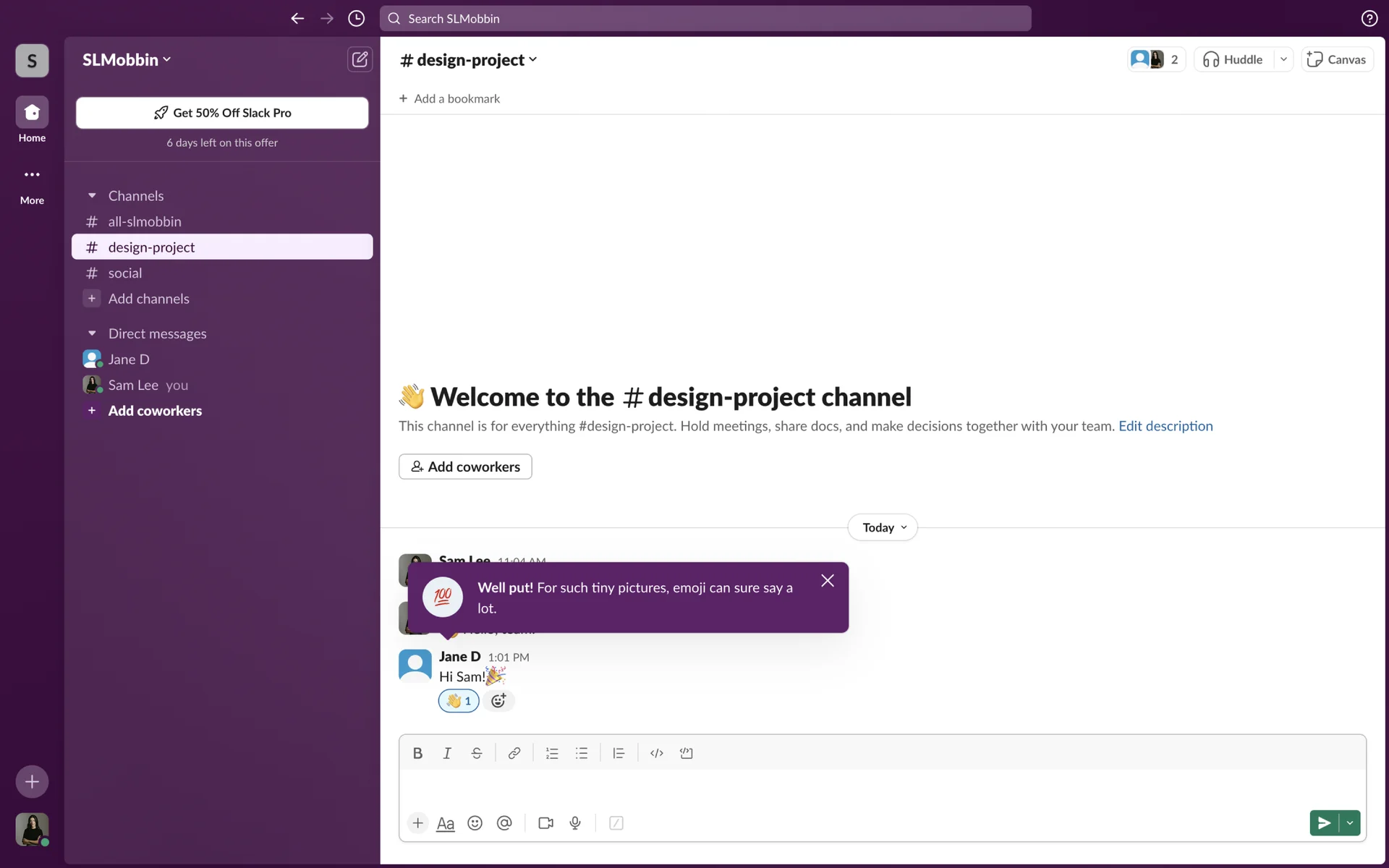Click the new message compose icon
The image size is (1389, 868).
(360, 59)
